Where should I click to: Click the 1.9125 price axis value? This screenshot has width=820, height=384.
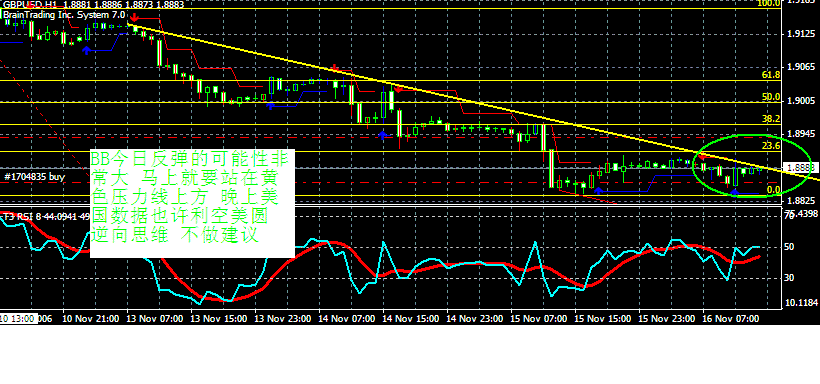[x=801, y=35]
